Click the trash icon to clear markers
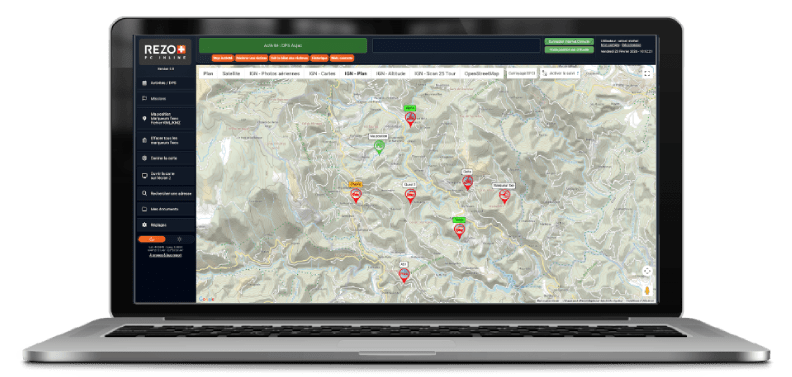This screenshot has height=377, width=792. point(144,140)
